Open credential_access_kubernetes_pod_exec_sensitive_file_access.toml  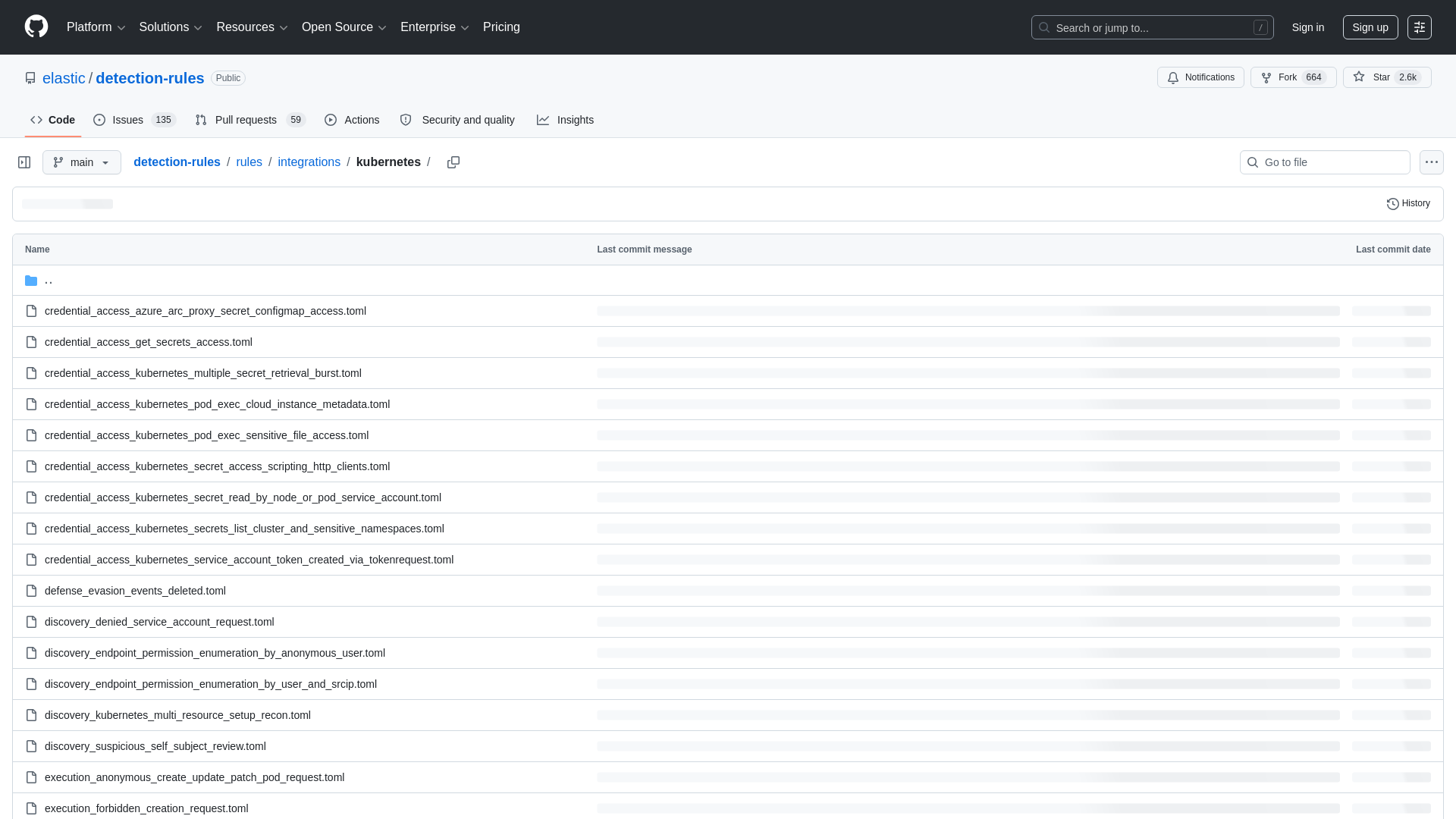click(x=206, y=435)
